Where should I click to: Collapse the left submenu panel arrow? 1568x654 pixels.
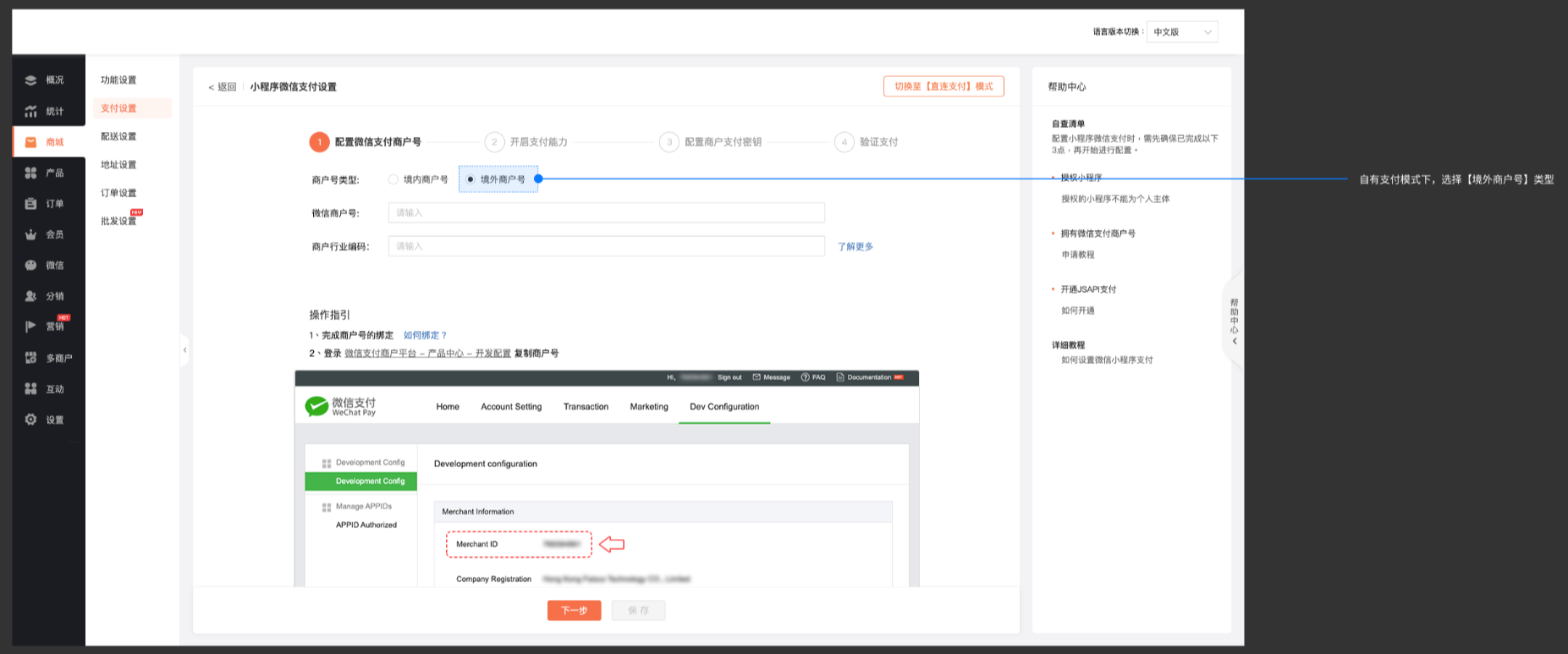pyautogui.click(x=184, y=349)
